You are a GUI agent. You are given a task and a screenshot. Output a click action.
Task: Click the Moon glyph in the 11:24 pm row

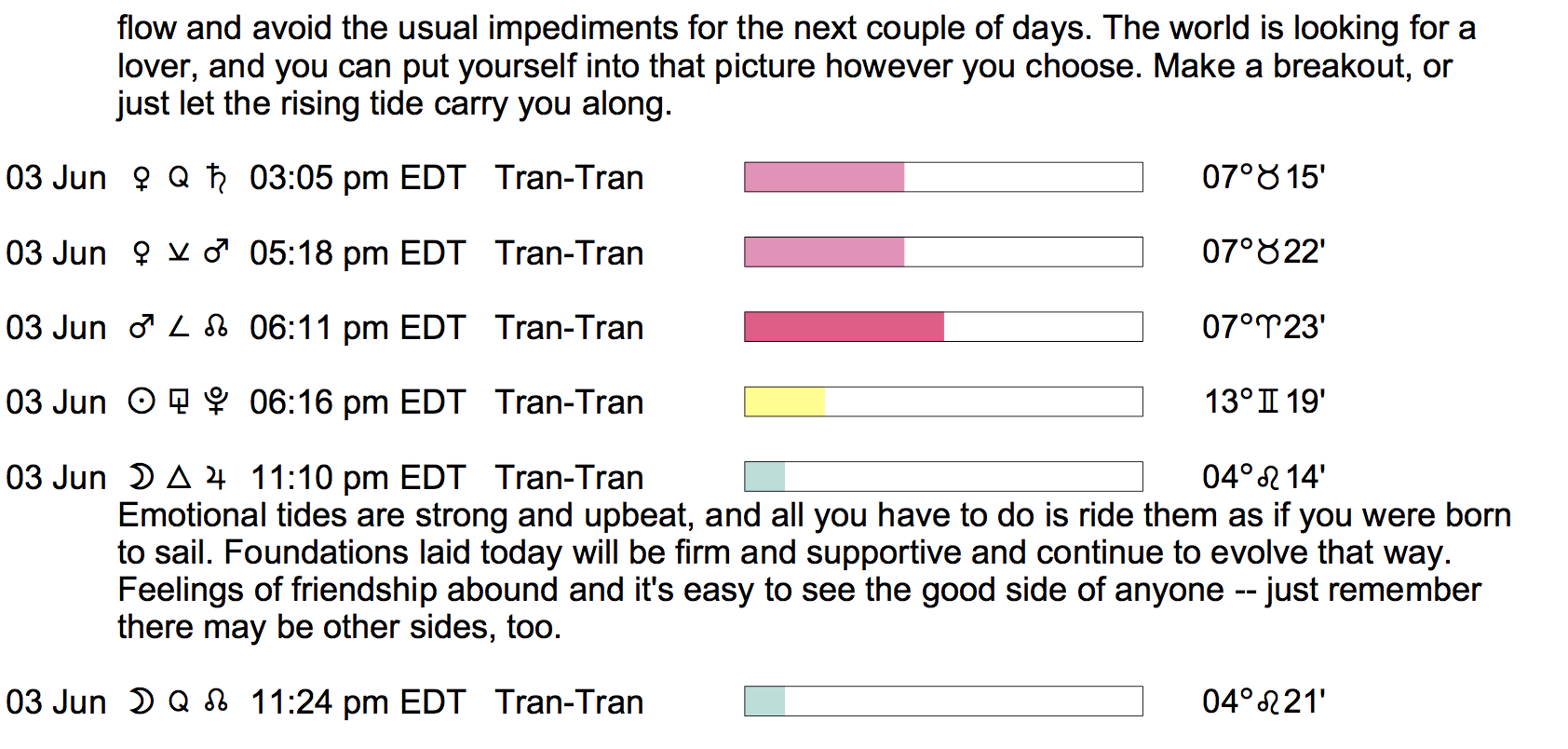tap(142, 701)
